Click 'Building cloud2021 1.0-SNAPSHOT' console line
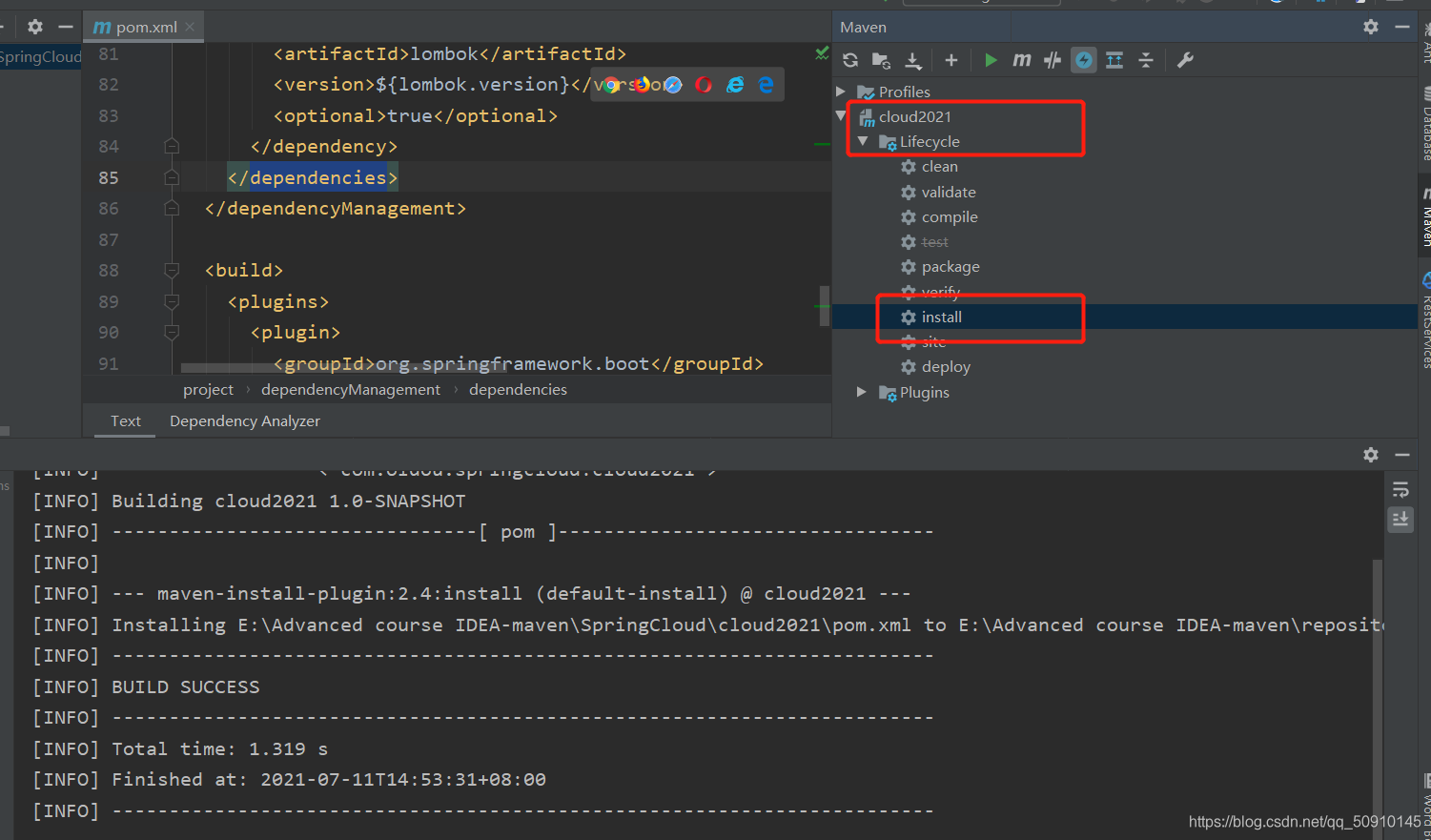This screenshot has height=840, width=1431. [289, 501]
